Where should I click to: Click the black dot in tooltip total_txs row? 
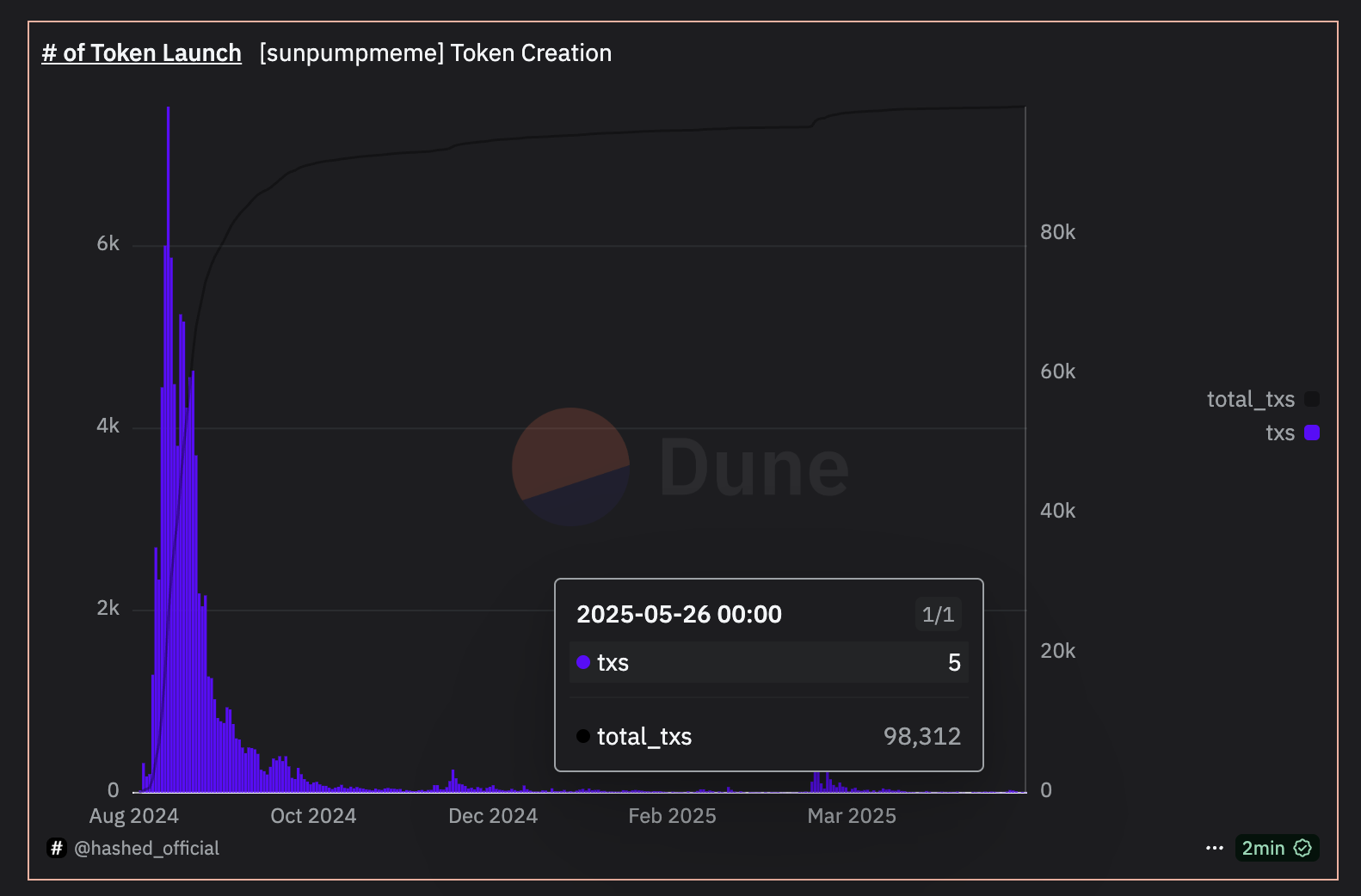click(583, 736)
